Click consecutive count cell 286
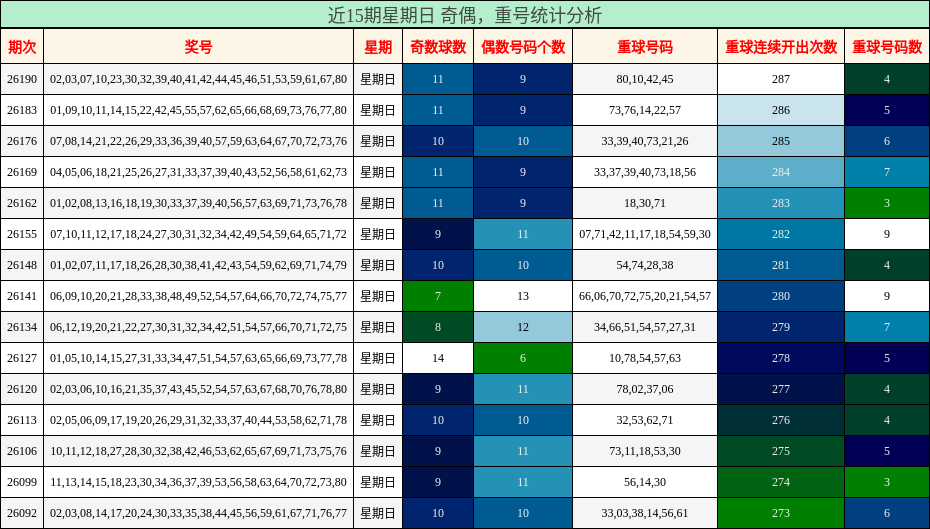Screen dimensions: 930x529 (x=781, y=110)
